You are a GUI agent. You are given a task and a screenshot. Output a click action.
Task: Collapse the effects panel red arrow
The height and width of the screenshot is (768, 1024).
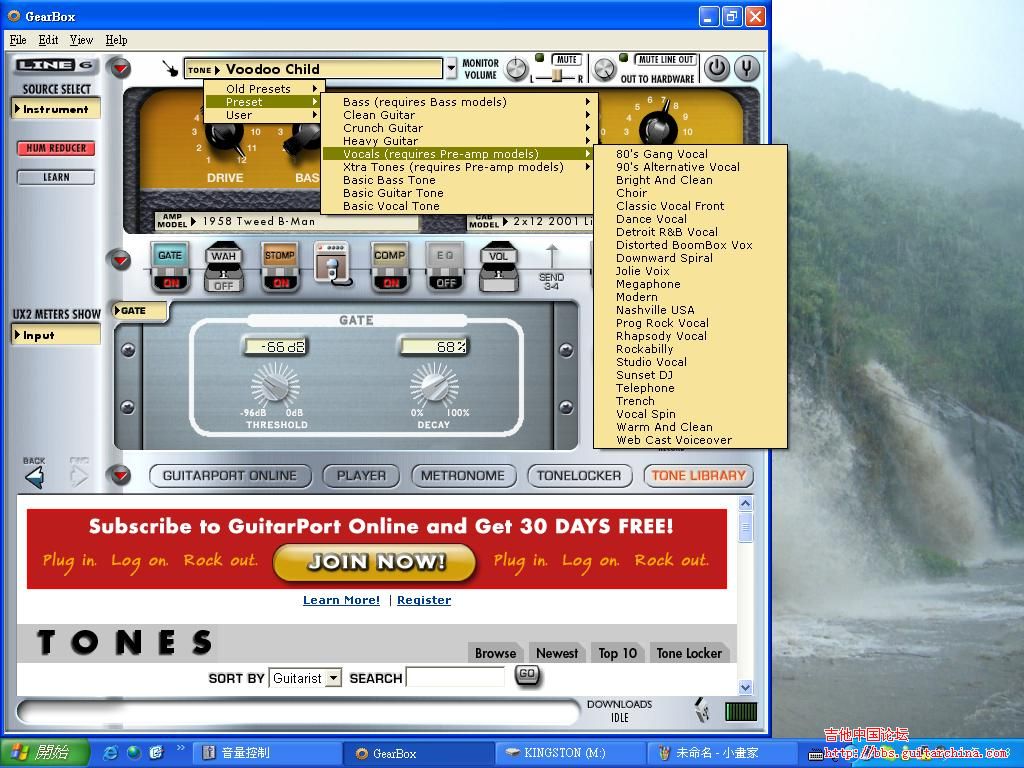(x=120, y=261)
